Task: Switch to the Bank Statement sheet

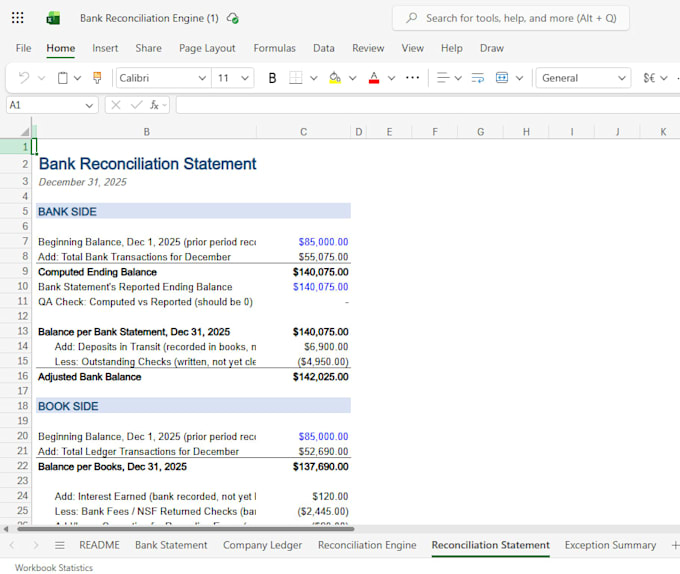Action: (171, 545)
